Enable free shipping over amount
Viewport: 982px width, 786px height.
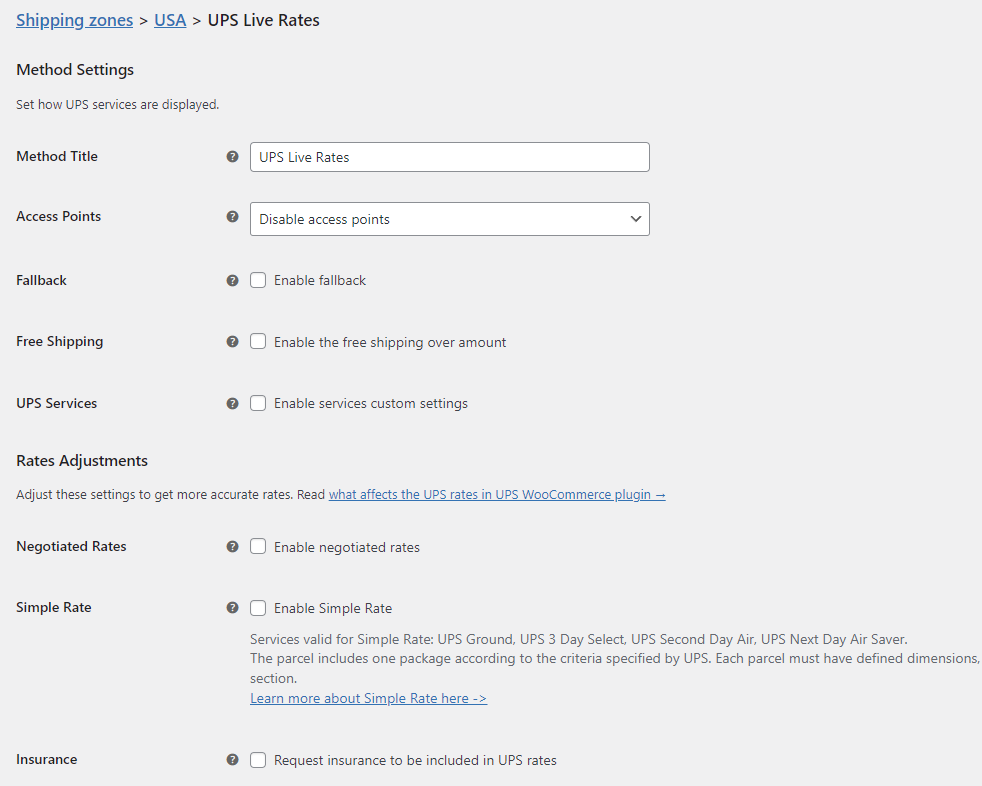click(x=258, y=341)
